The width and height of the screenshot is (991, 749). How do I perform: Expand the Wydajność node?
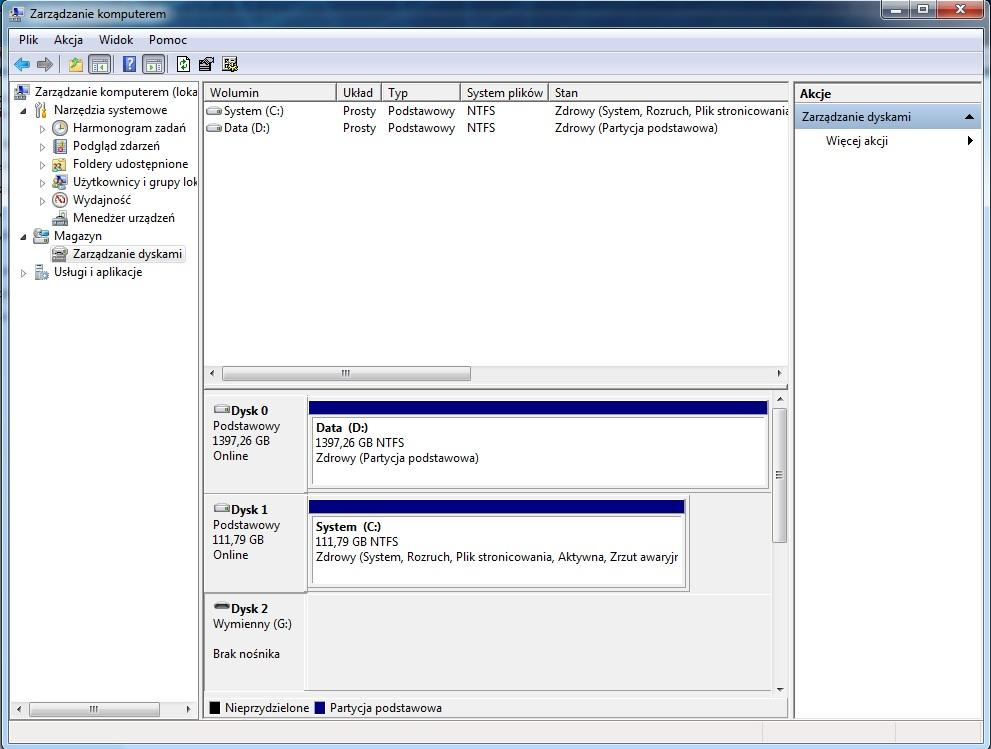[x=42, y=201]
